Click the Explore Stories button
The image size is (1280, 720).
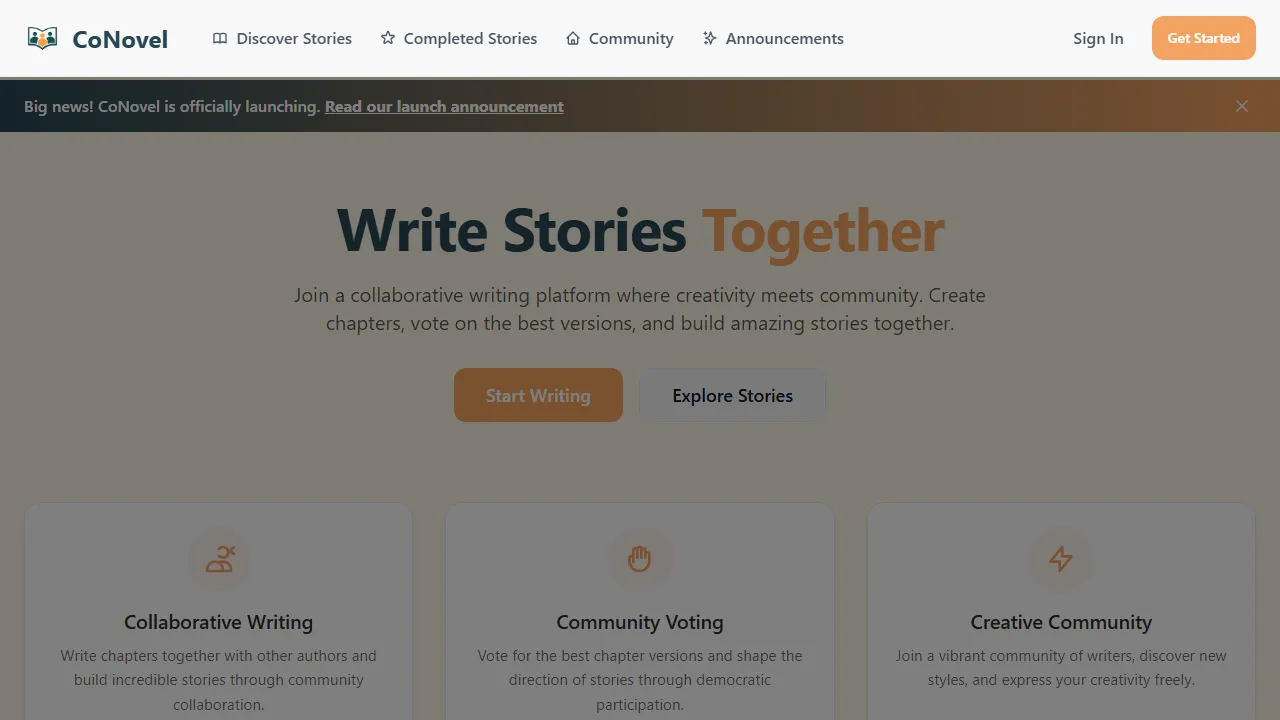tap(732, 395)
